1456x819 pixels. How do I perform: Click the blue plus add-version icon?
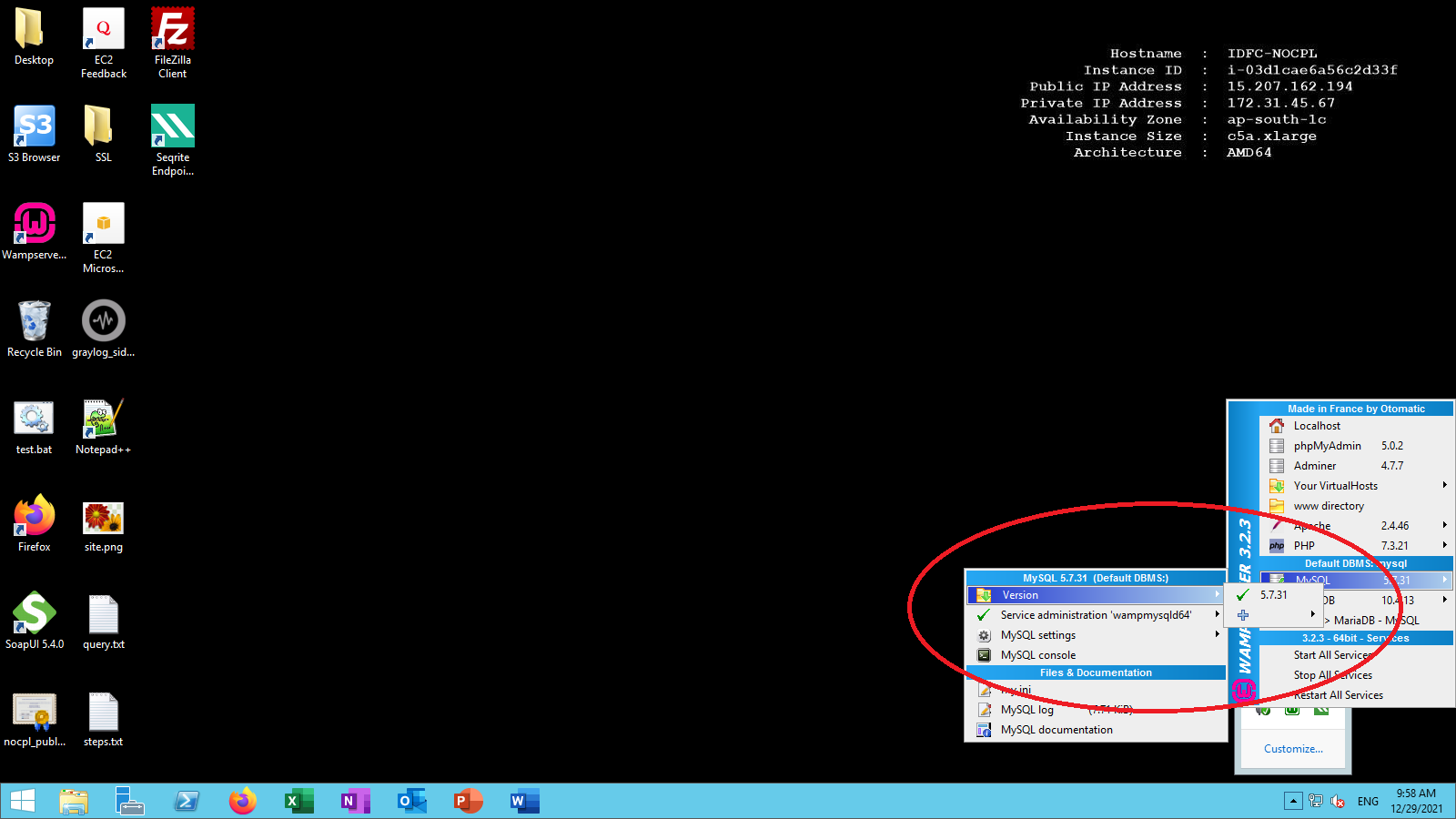(1243, 615)
